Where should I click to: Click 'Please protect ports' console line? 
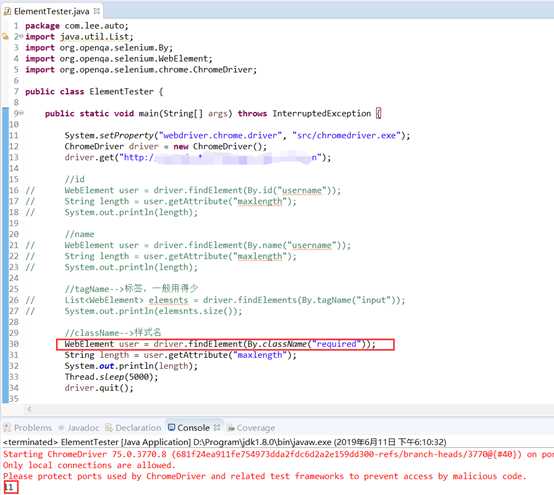(265, 476)
